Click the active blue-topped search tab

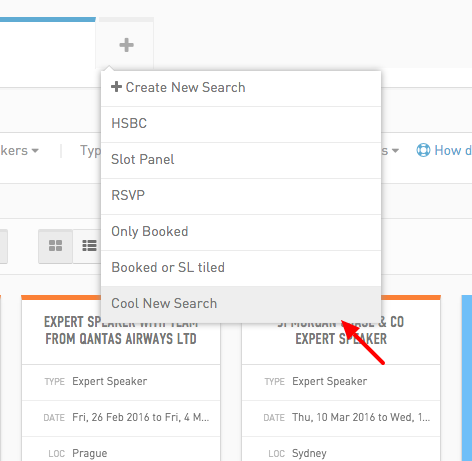(48, 43)
